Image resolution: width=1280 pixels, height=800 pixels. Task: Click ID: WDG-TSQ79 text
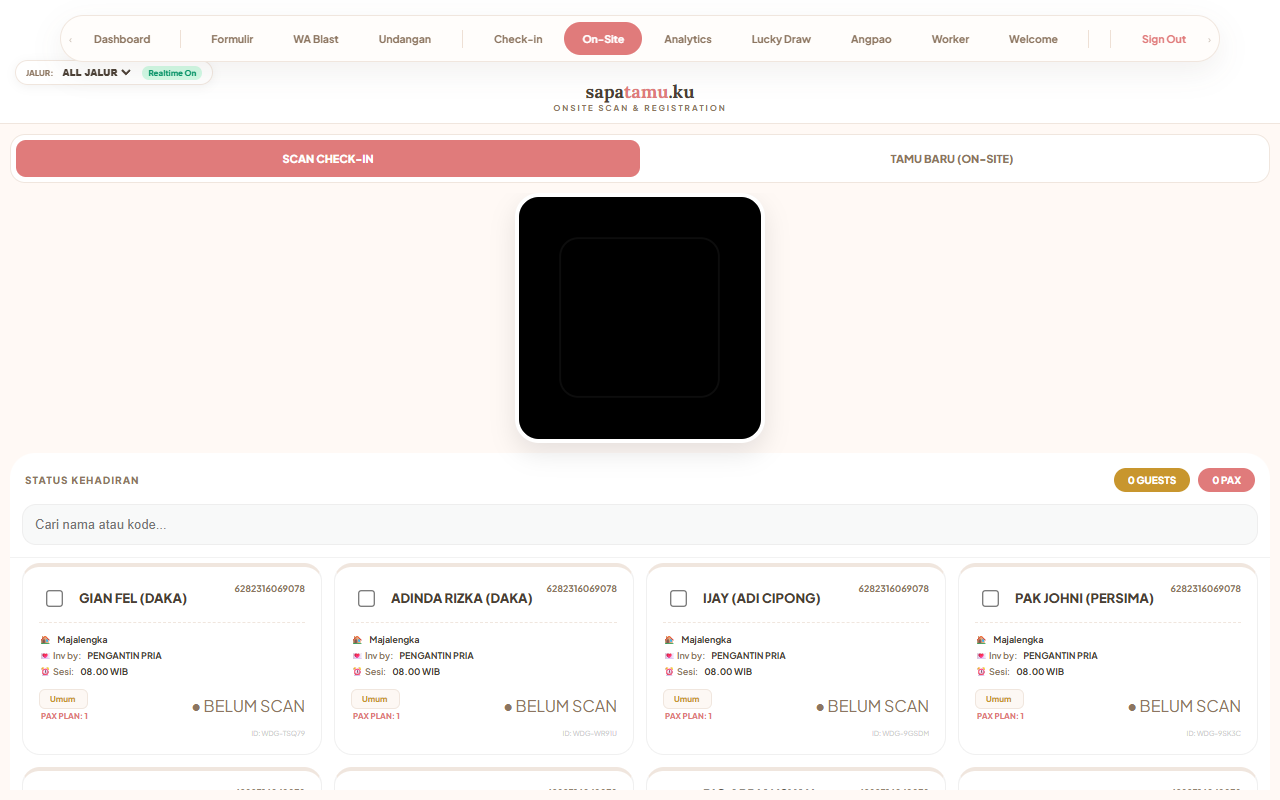tap(278, 733)
